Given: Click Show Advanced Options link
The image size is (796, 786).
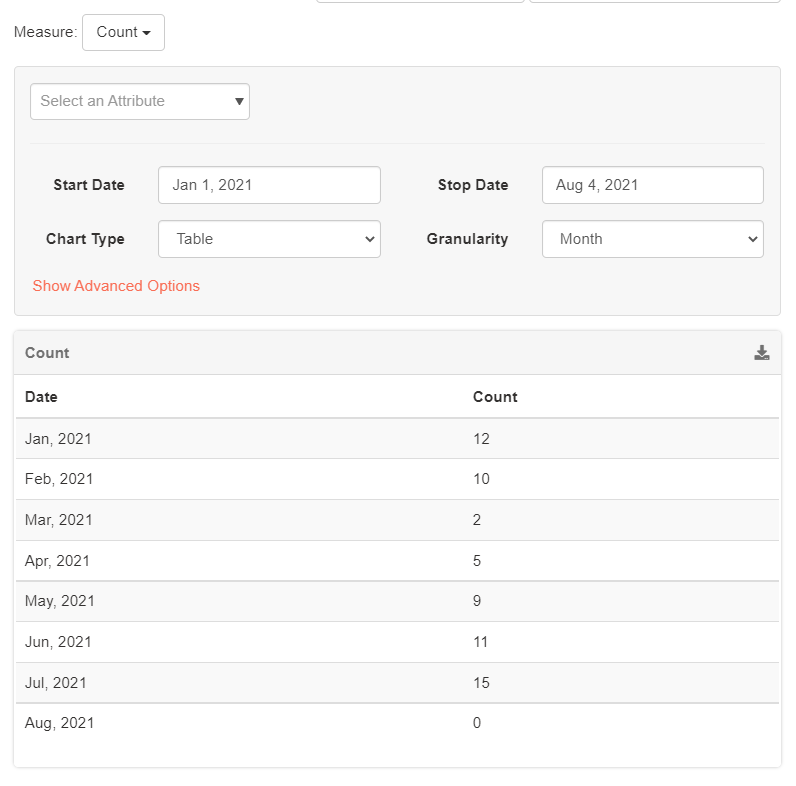Looking at the screenshot, I should pyautogui.click(x=116, y=286).
